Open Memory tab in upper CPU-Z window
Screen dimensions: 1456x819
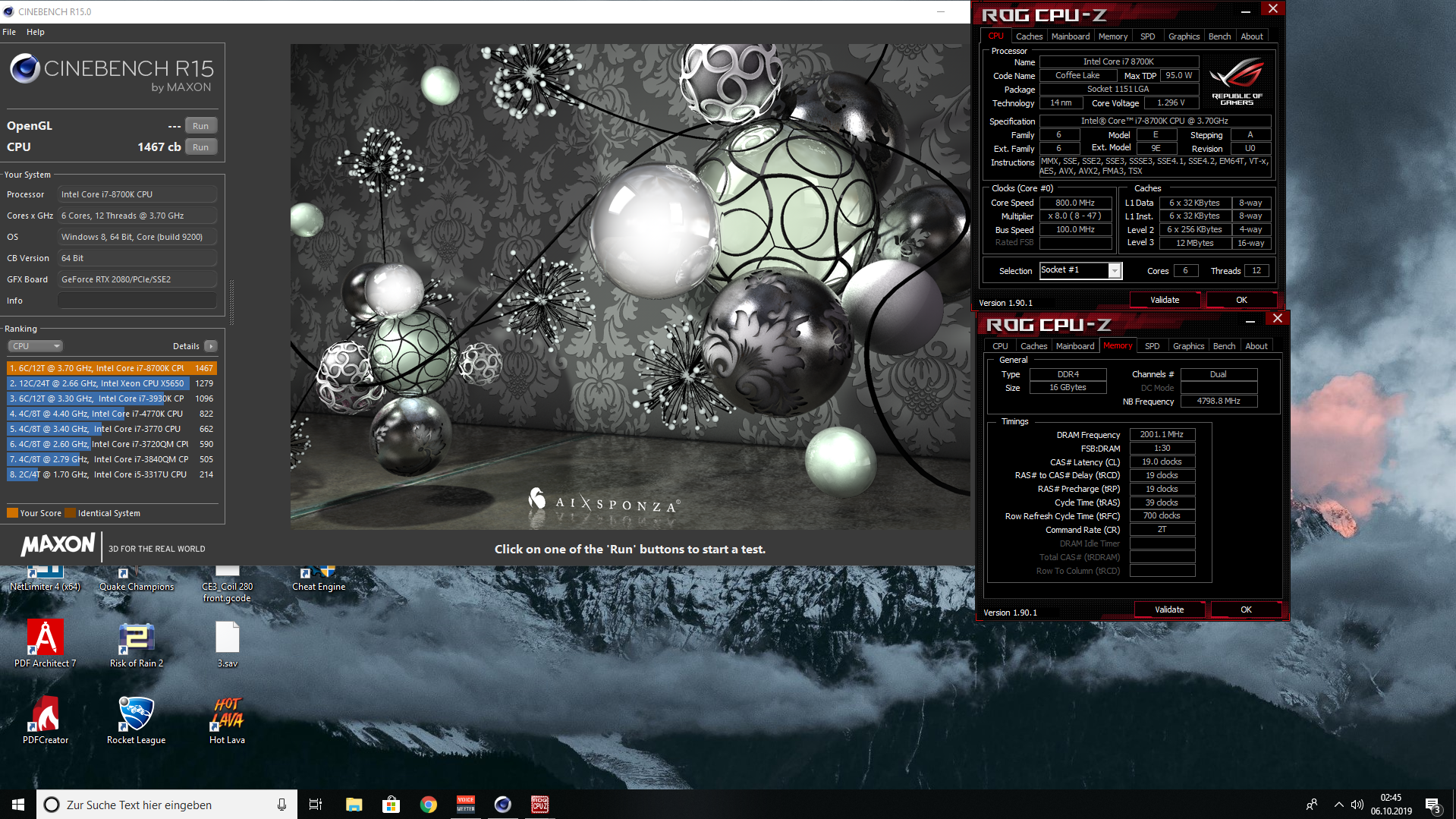coord(1113,36)
